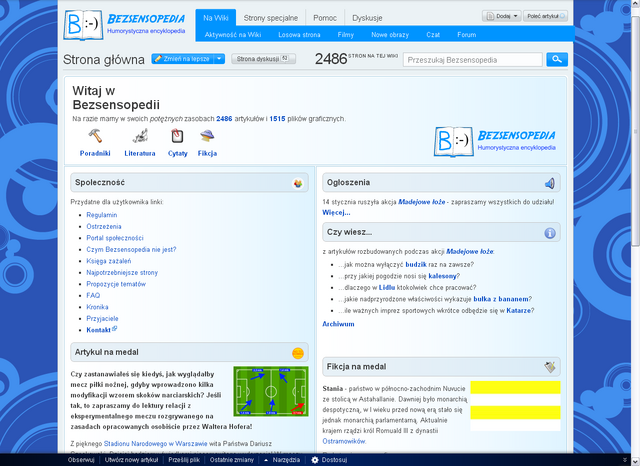Open the Katarze article link

coord(518,311)
